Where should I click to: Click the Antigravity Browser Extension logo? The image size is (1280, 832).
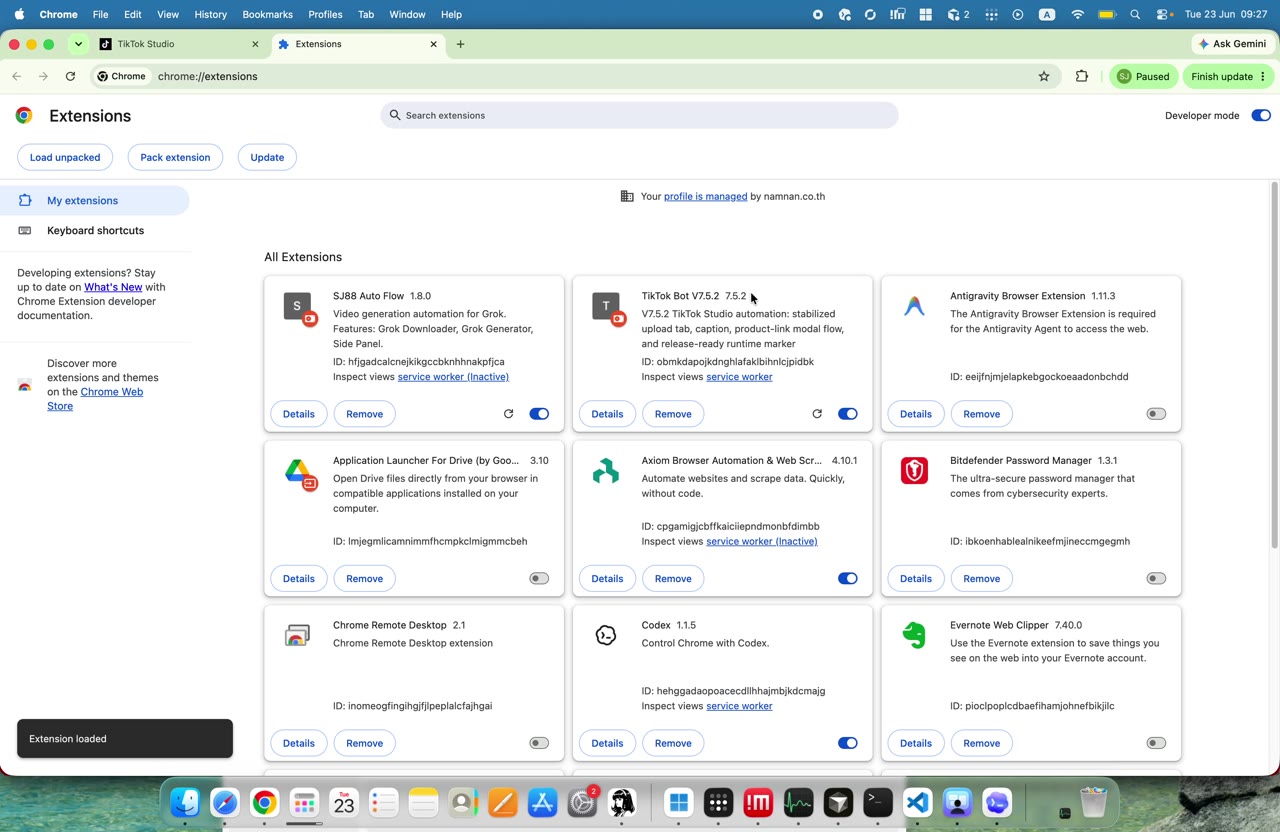click(914, 306)
